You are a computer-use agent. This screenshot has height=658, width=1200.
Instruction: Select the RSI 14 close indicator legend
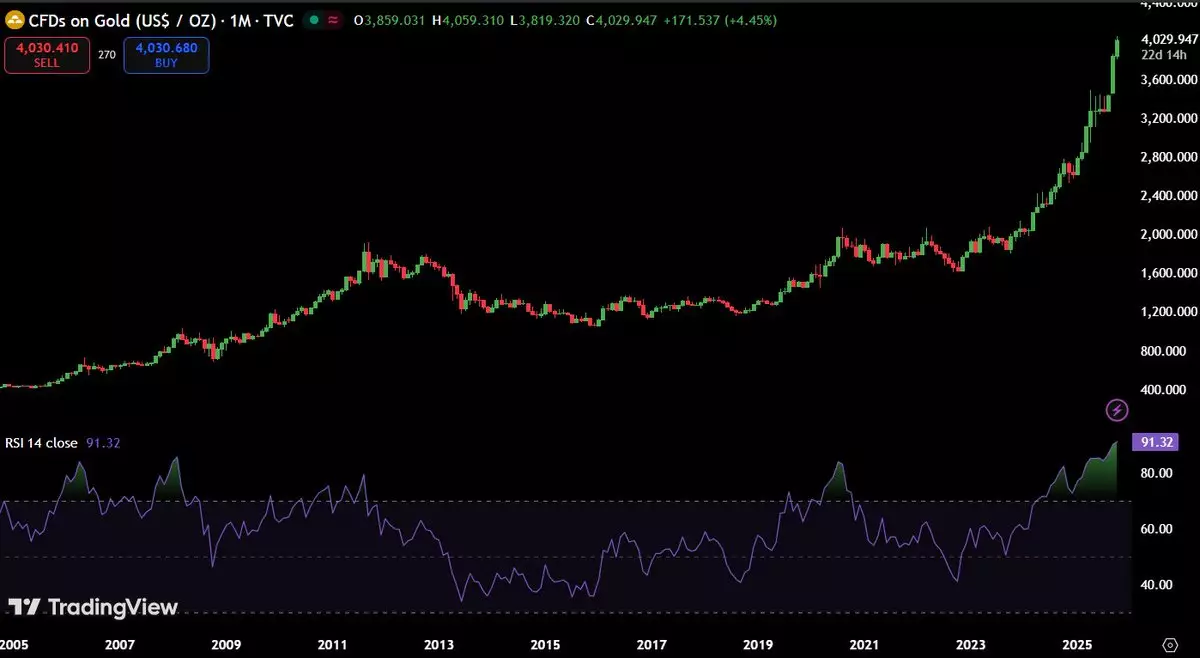pos(41,443)
